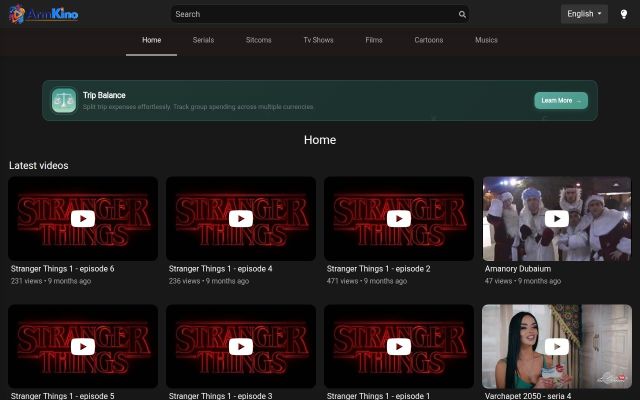Click the Trip Balance scales icon
This screenshot has height=400, width=640.
64,100
